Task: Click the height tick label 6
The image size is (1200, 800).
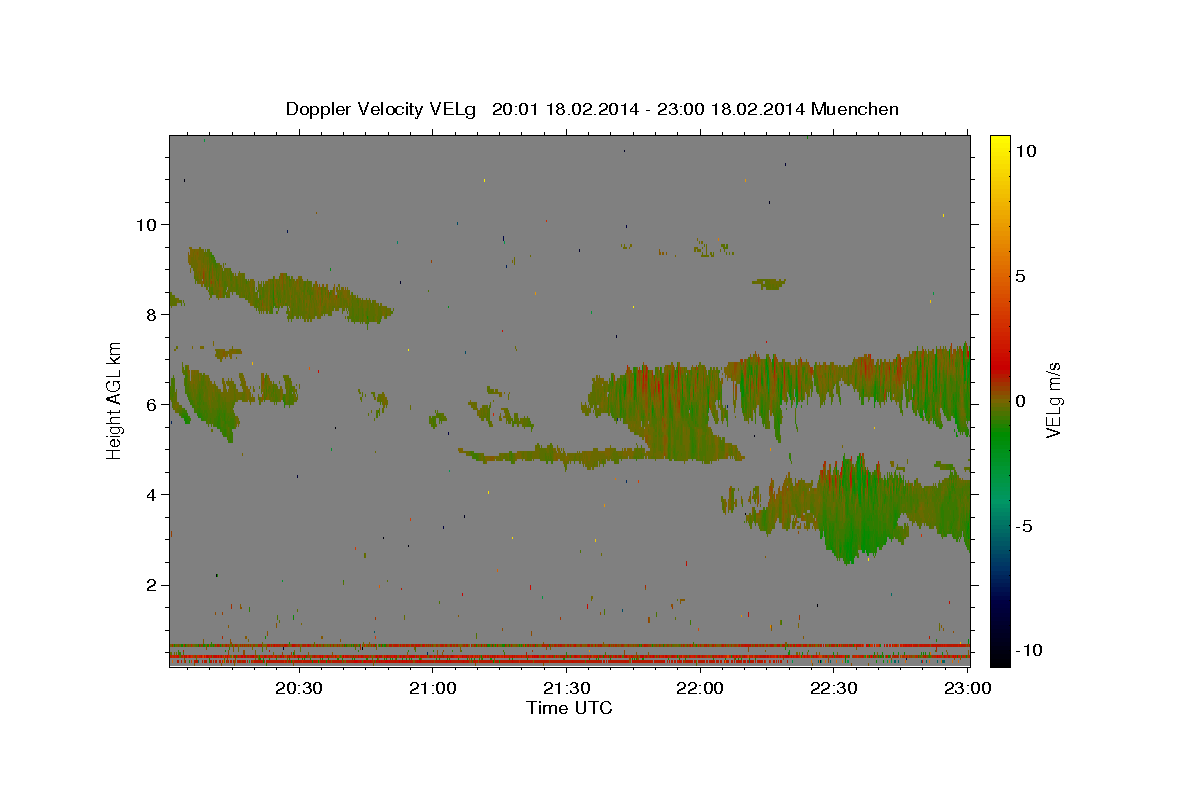Action: (151, 404)
